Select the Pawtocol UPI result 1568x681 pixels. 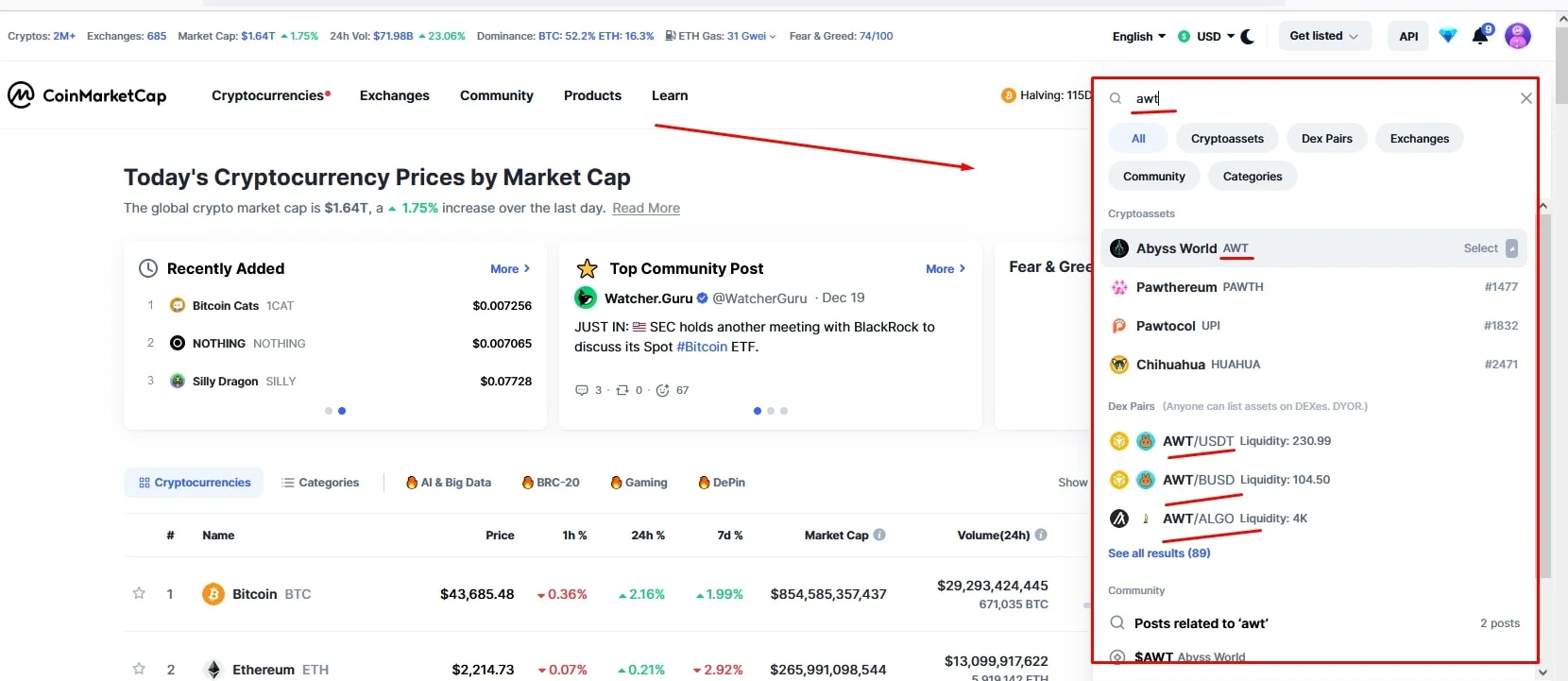pyautogui.click(x=1314, y=326)
